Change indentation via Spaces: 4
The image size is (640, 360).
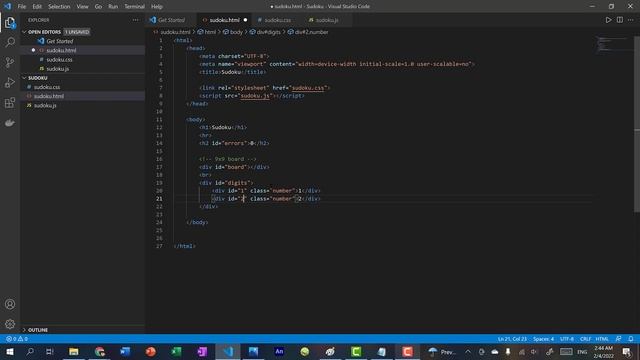(x=543, y=339)
